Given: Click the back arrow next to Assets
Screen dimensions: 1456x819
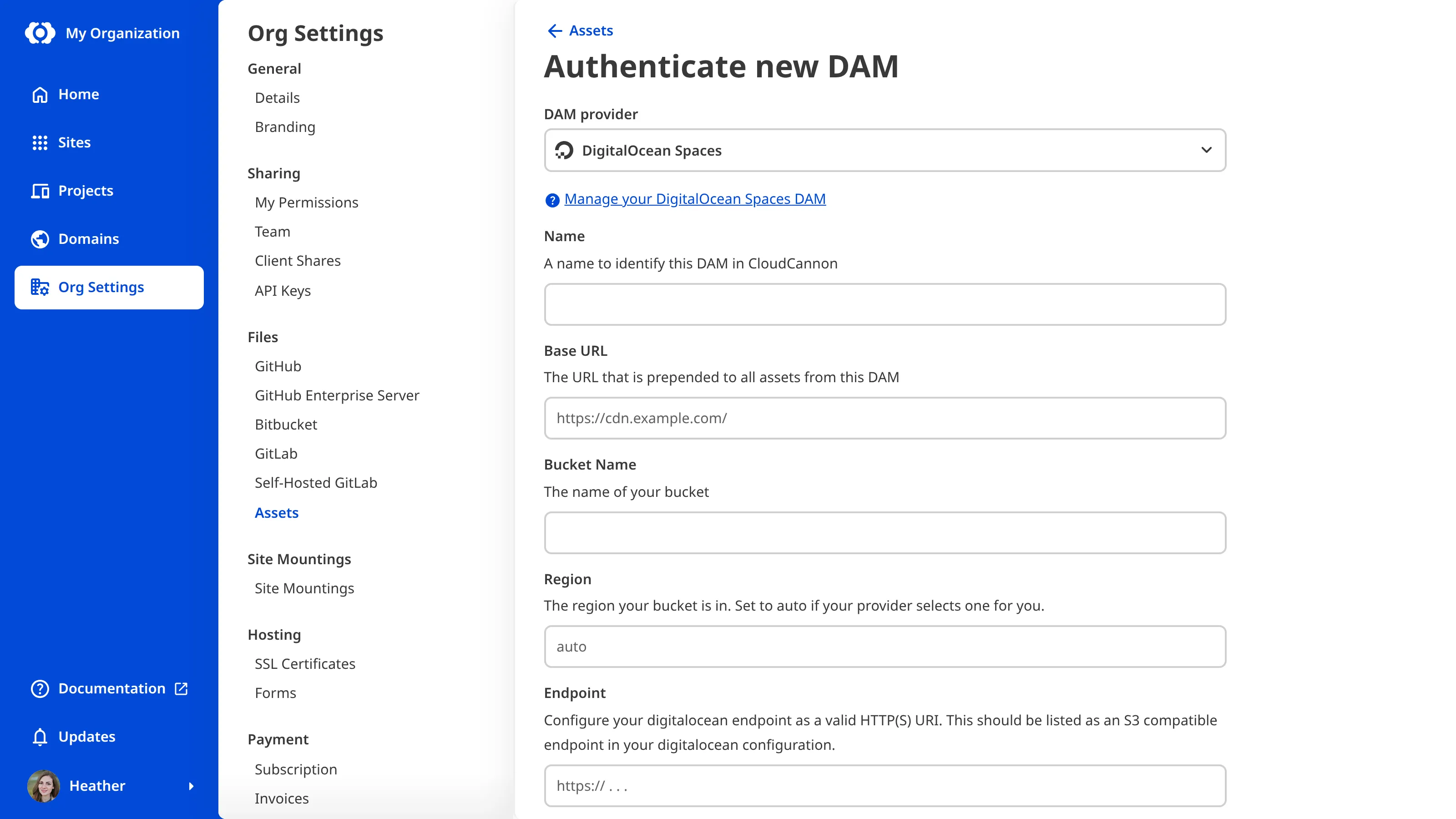Looking at the screenshot, I should coord(555,30).
